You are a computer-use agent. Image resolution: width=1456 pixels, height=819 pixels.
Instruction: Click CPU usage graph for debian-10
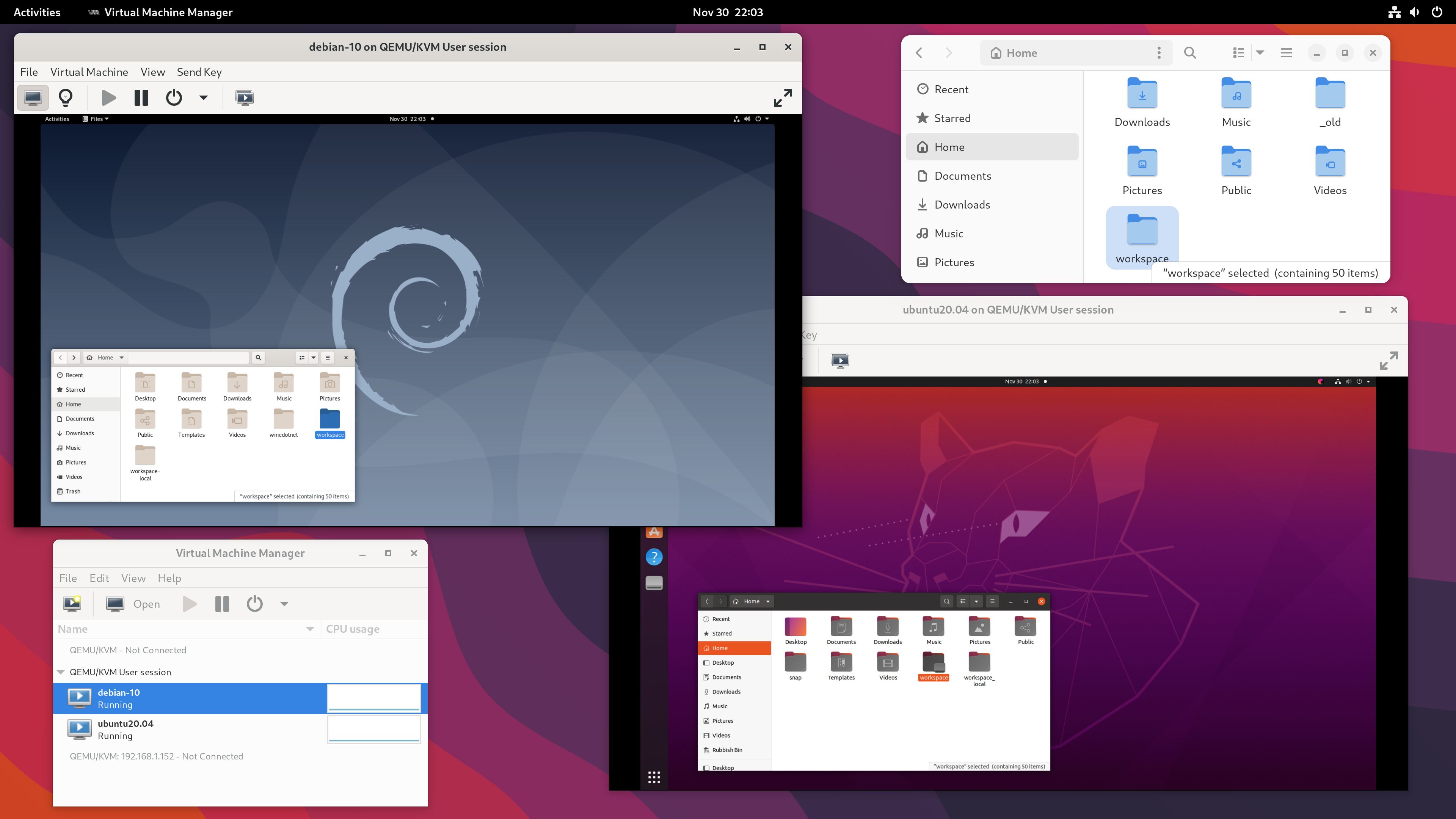(x=374, y=698)
